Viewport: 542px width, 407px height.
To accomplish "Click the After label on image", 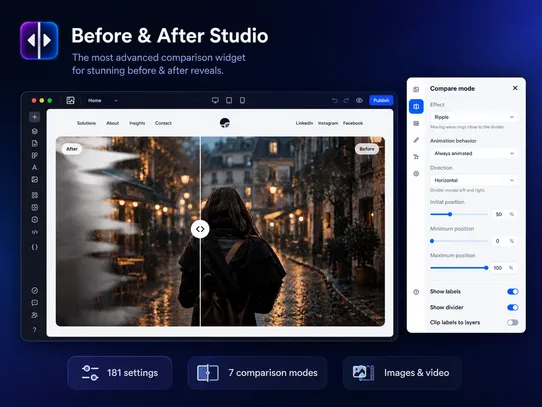I will [x=72, y=149].
